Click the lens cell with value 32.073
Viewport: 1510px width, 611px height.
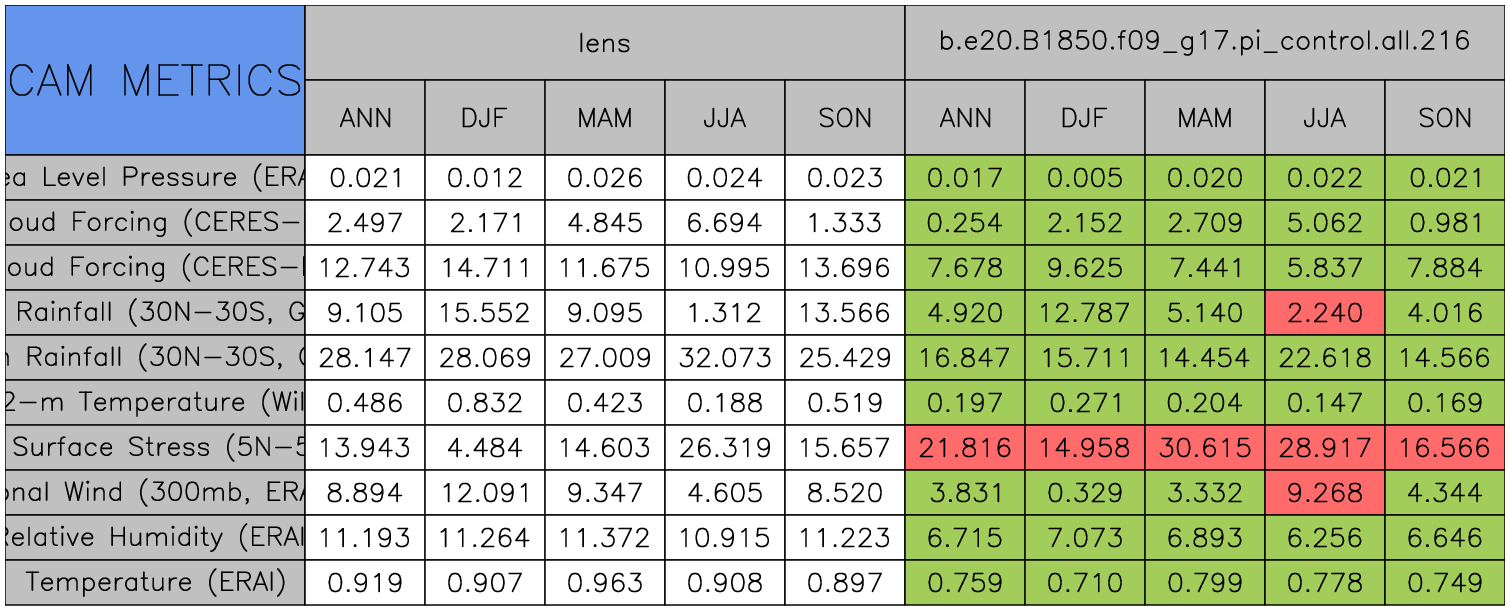tap(724, 357)
